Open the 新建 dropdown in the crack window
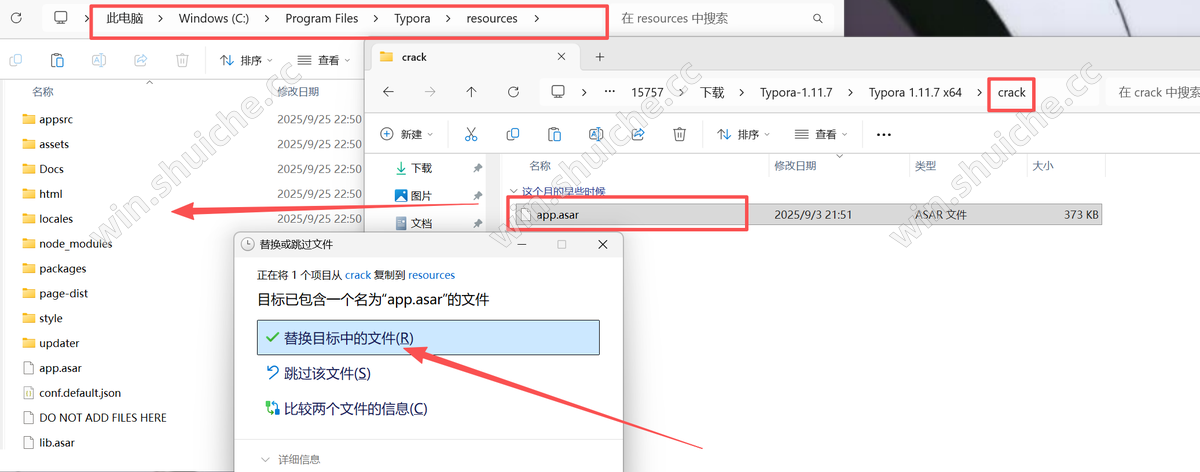Viewport: 1200px width, 472px height. pos(407,134)
